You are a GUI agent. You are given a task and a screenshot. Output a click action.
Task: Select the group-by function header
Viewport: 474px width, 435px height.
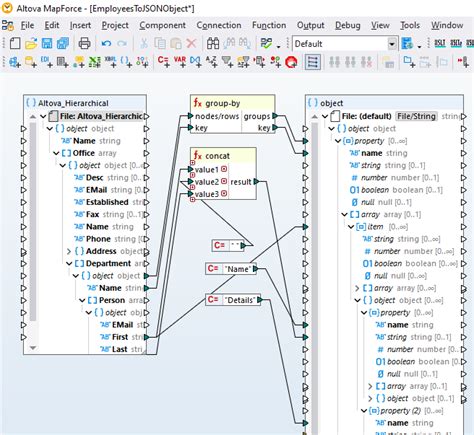tap(233, 103)
